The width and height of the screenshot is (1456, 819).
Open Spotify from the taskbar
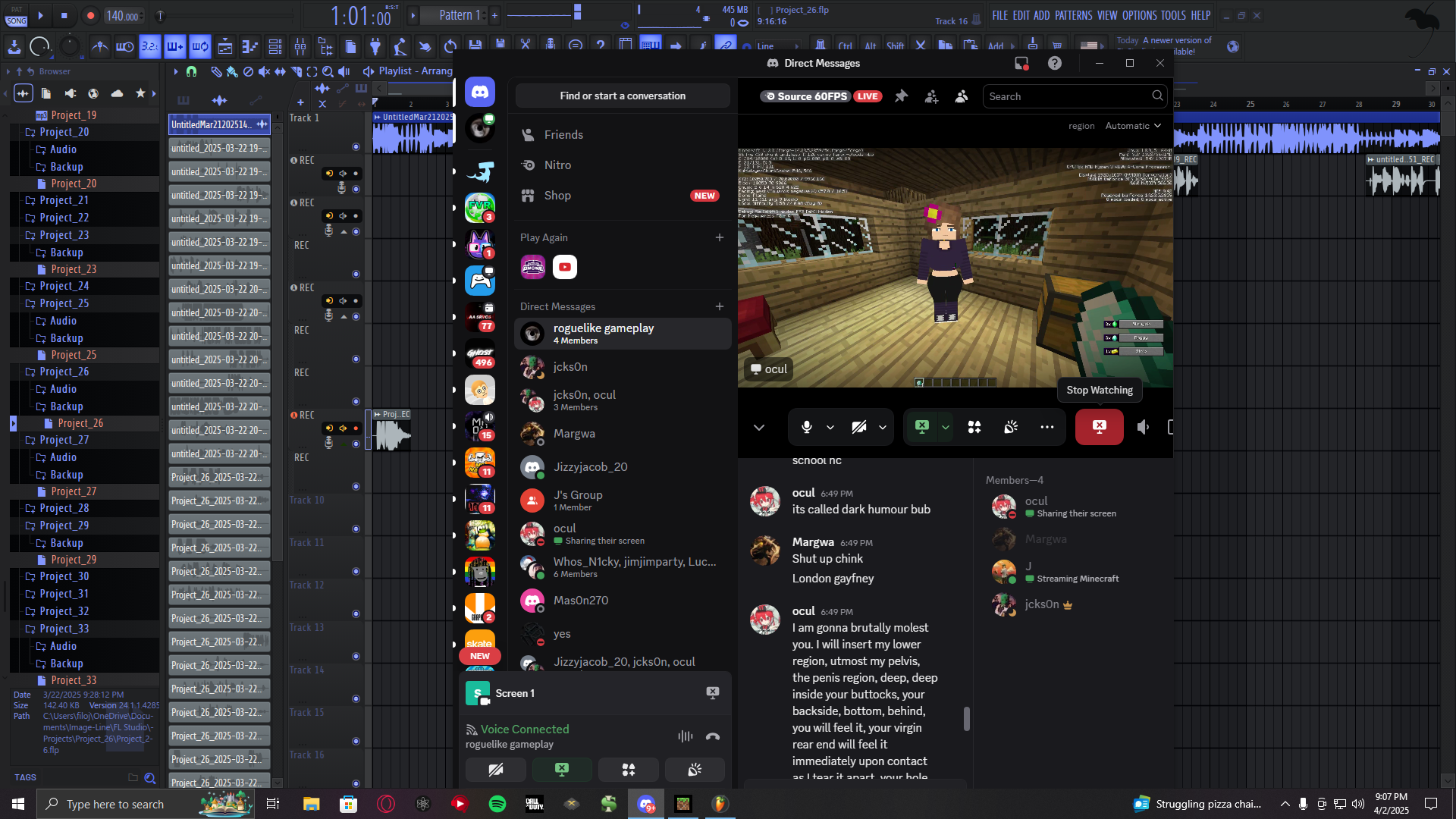497,804
